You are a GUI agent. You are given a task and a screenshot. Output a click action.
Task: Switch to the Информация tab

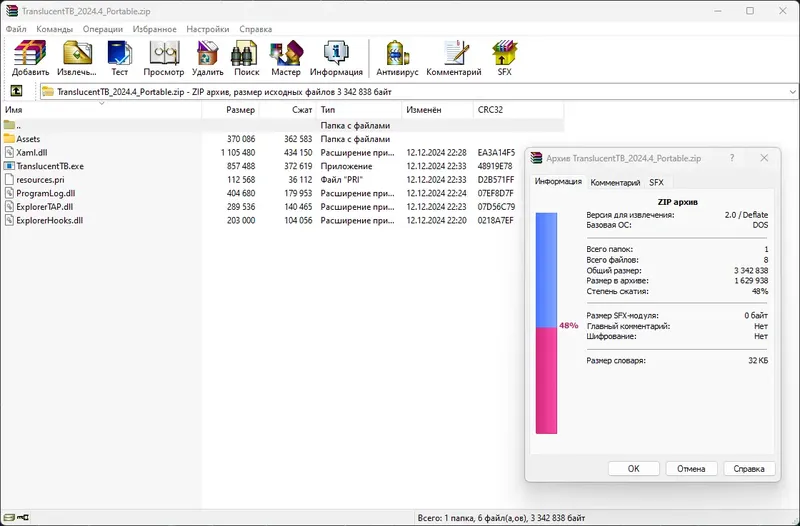click(558, 181)
